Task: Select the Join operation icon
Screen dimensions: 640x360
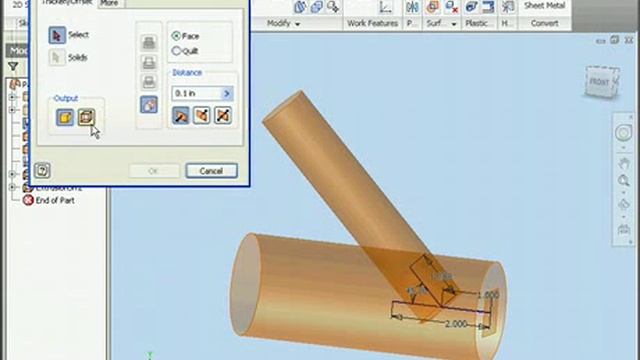Action: click(x=149, y=42)
